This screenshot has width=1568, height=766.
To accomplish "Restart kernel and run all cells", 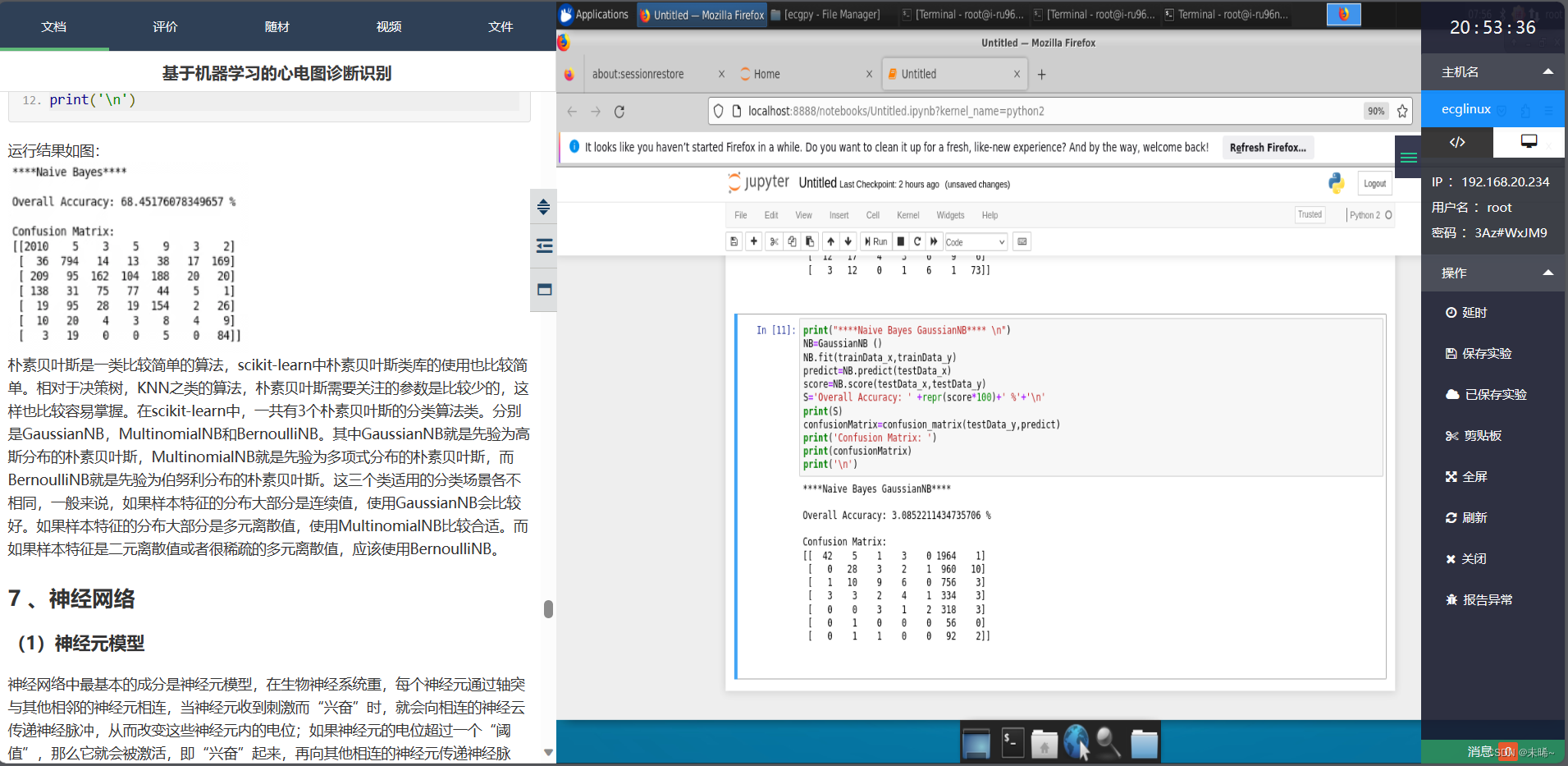I will [934, 241].
